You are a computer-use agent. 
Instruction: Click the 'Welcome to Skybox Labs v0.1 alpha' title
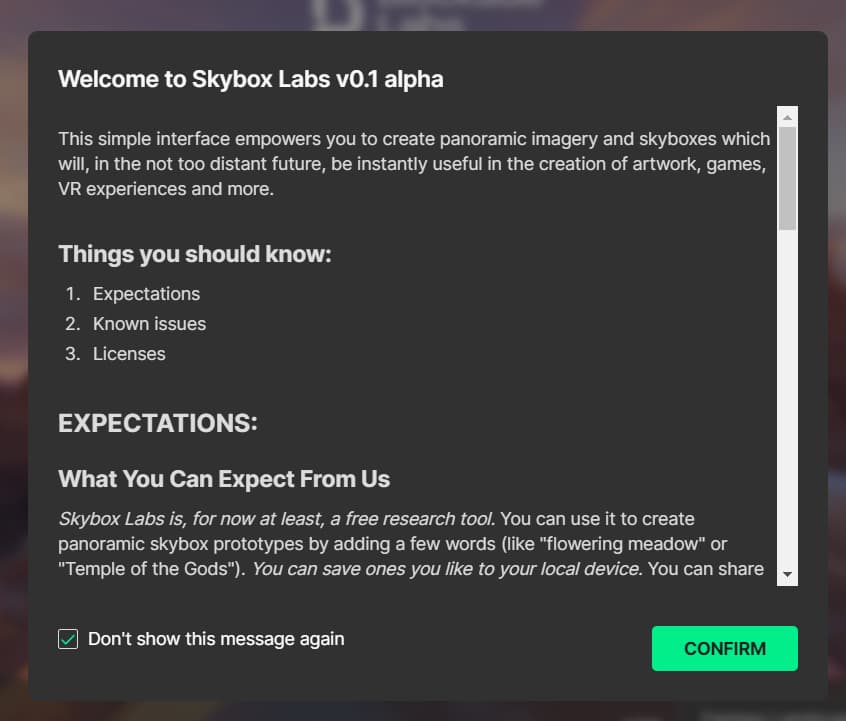pos(251,79)
